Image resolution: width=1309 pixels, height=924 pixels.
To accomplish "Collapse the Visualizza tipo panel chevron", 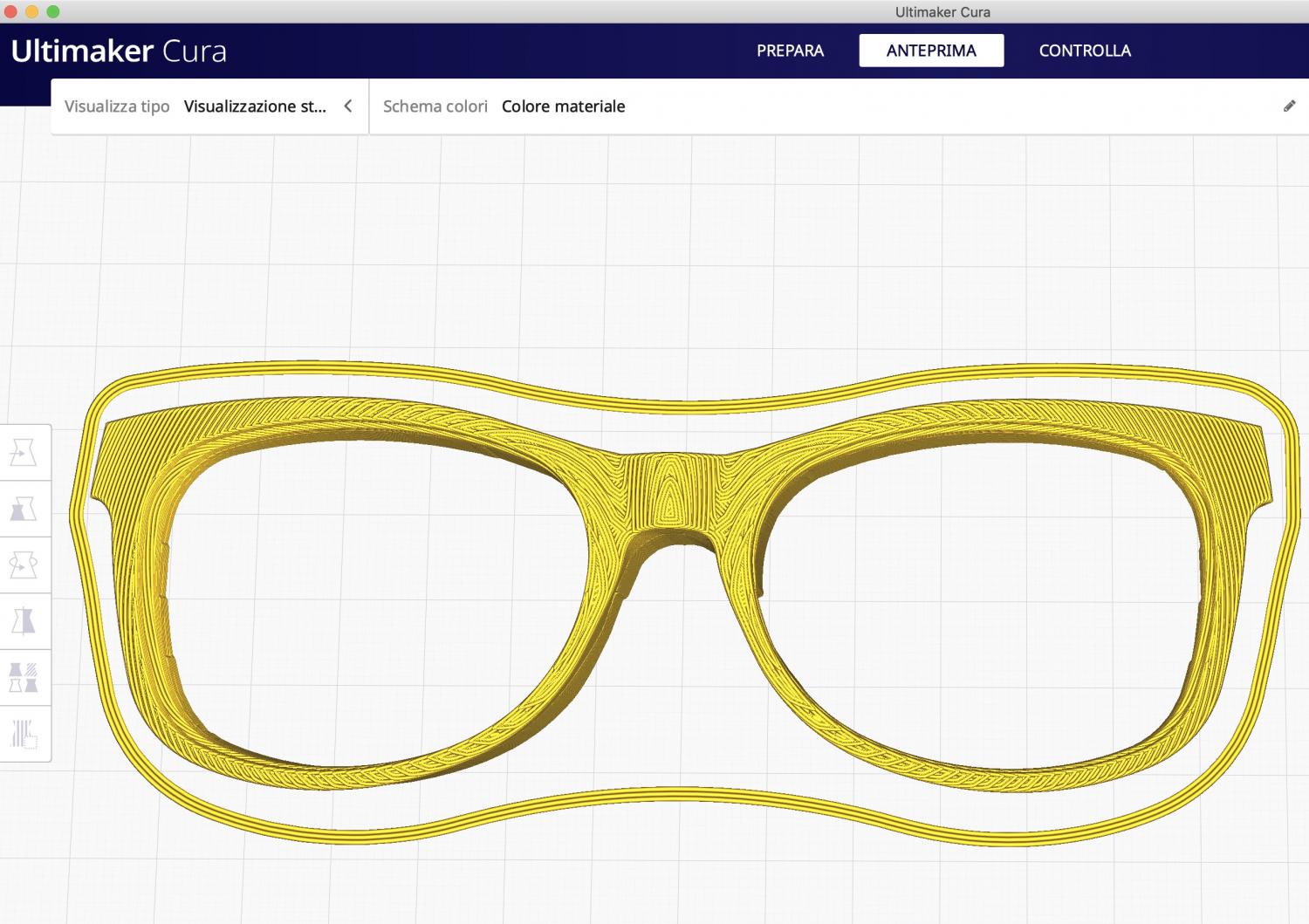I will (348, 106).
